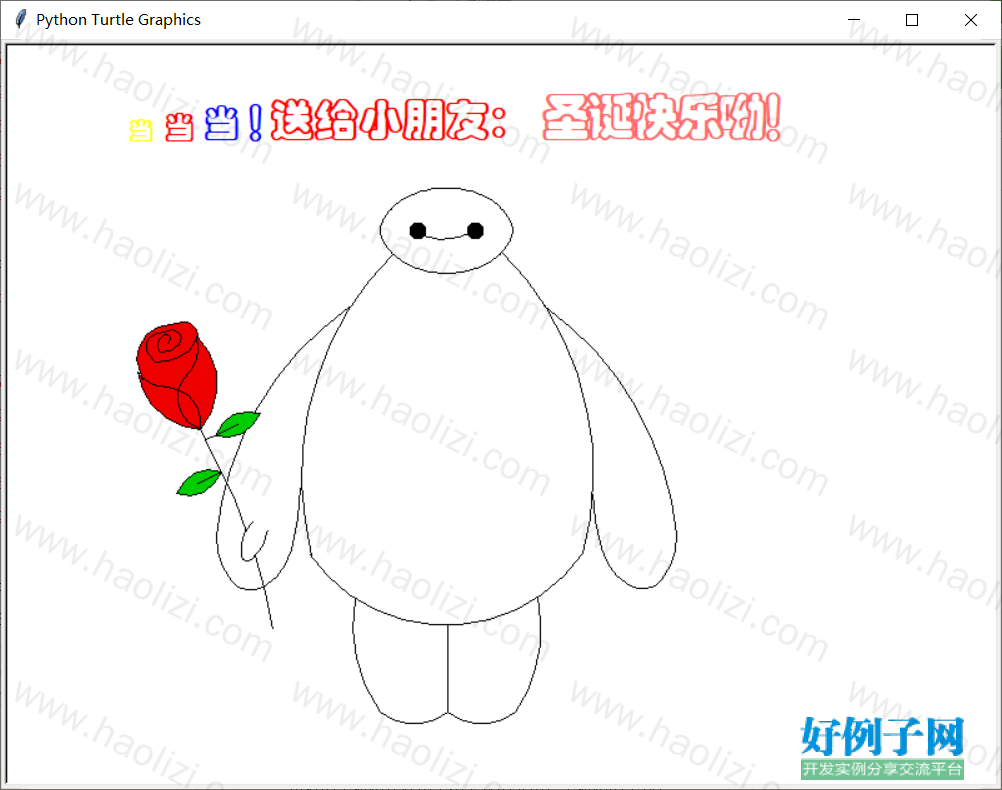
Task: Click the window title 'Python Turtle Graphics'
Action: click(x=118, y=20)
